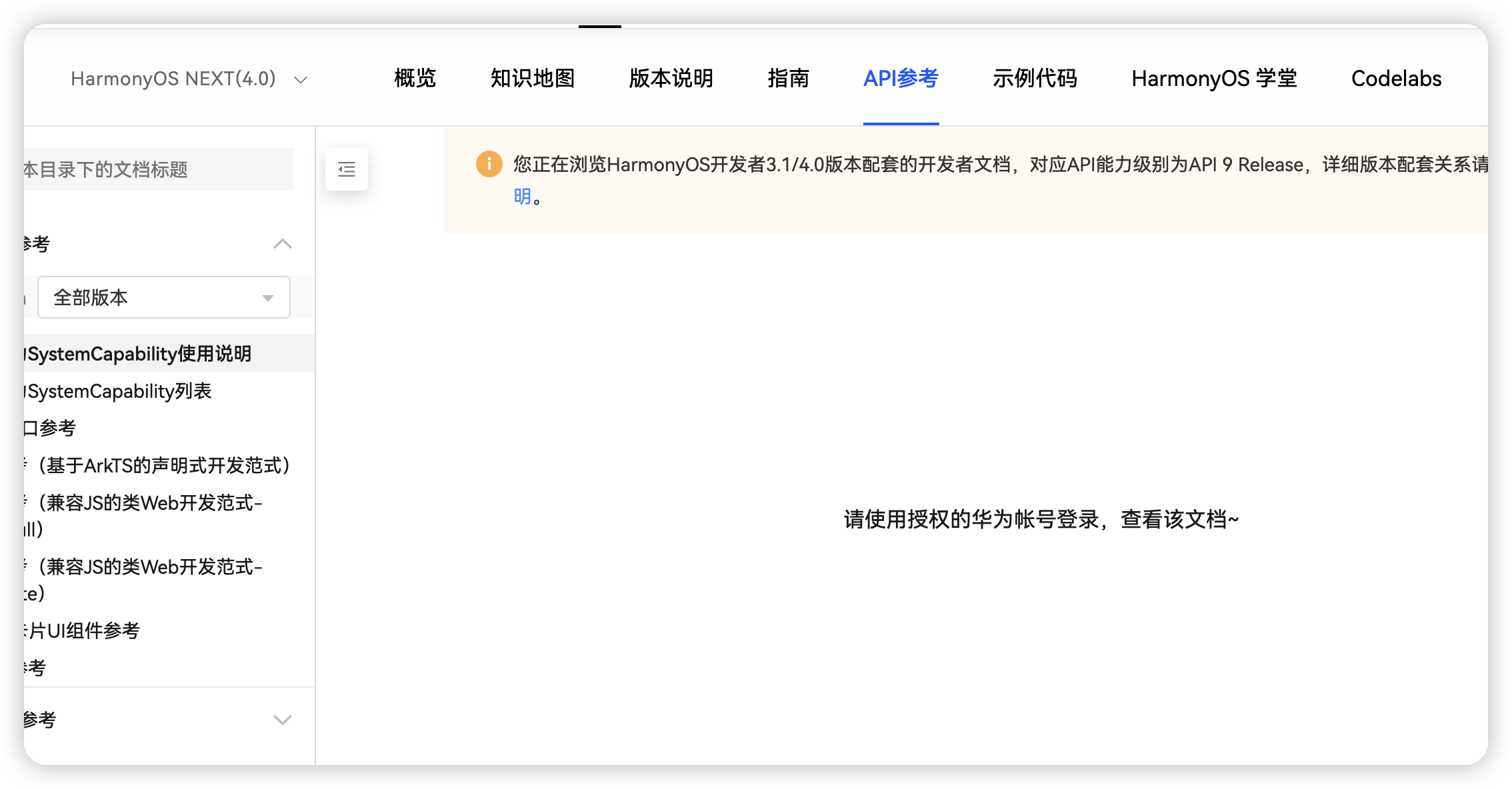
Task: Select the 指南 tab
Action: pyautogui.click(x=789, y=79)
